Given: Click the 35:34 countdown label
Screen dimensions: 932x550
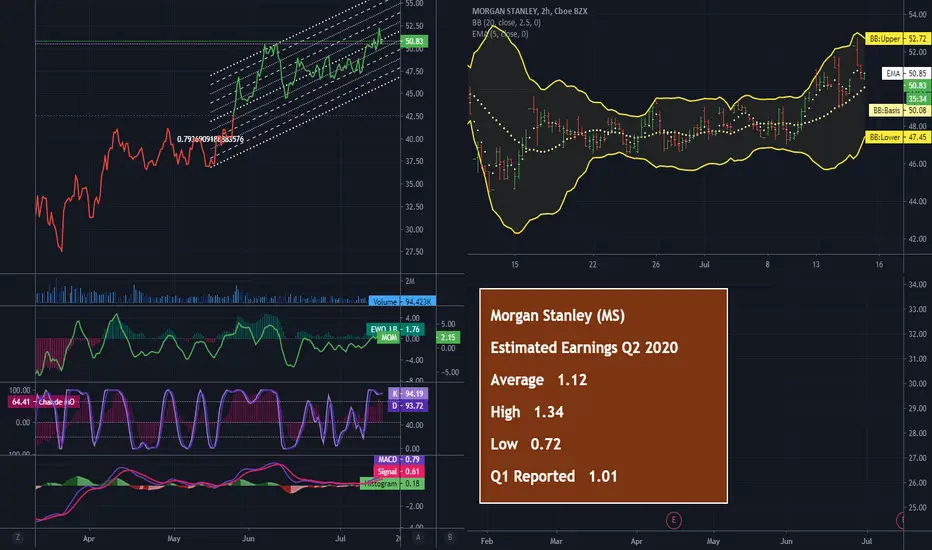Looking at the screenshot, I should click(x=917, y=99).
